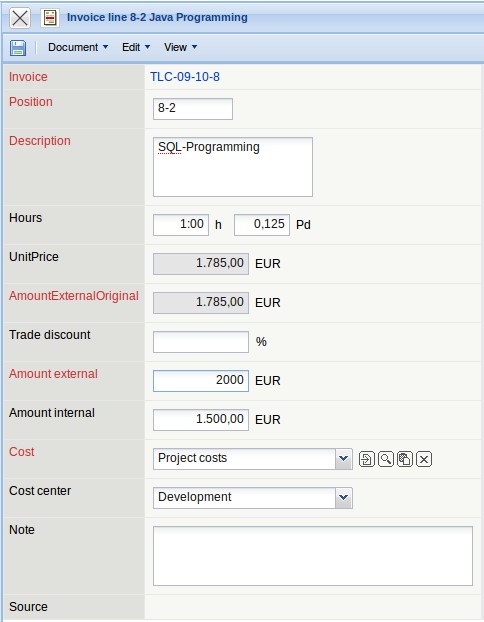Expand the Development cost center dropdown
Screen dimensions: 484x622
343,498
